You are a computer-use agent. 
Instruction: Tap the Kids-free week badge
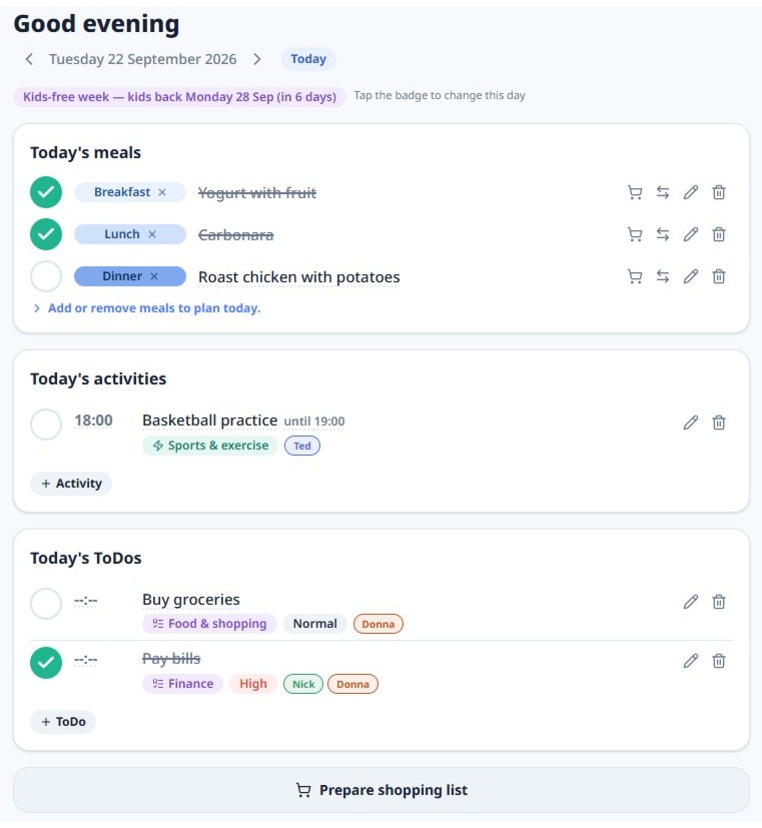tap(180, 97)
